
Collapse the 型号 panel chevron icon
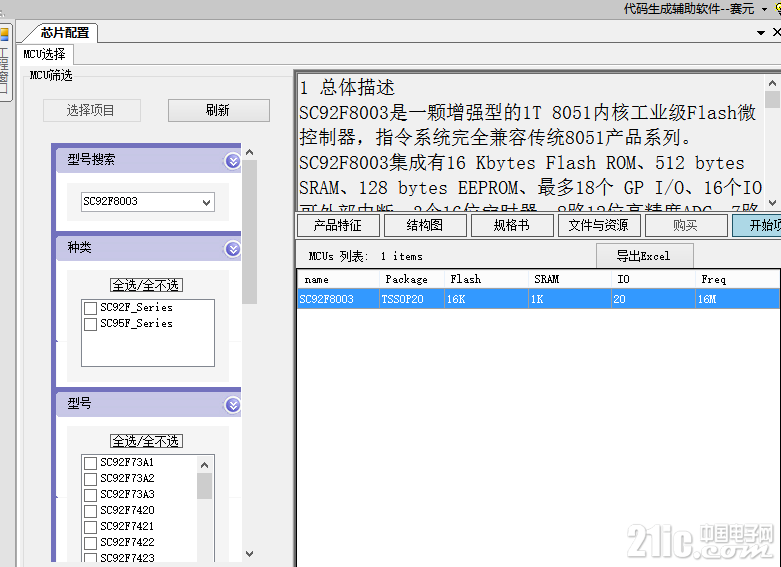[x=233, y=405]
